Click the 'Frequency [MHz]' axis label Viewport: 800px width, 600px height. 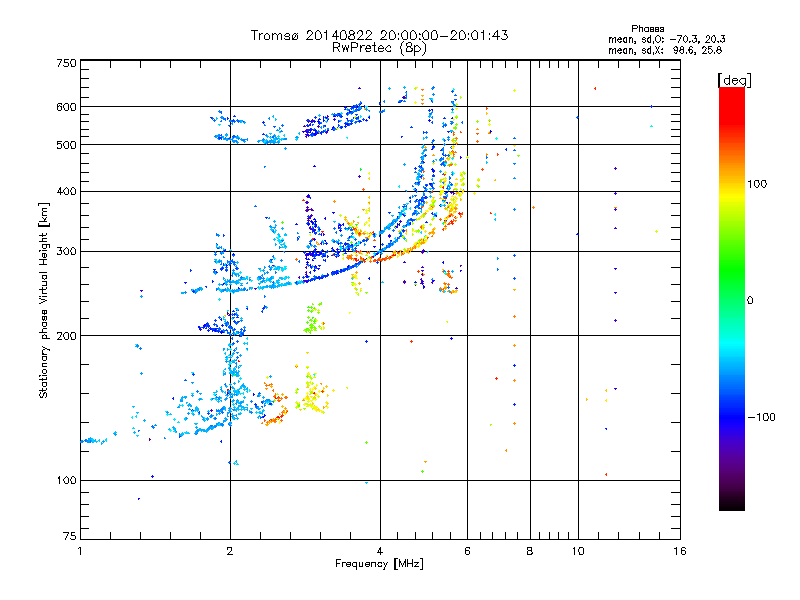[379, 564]
